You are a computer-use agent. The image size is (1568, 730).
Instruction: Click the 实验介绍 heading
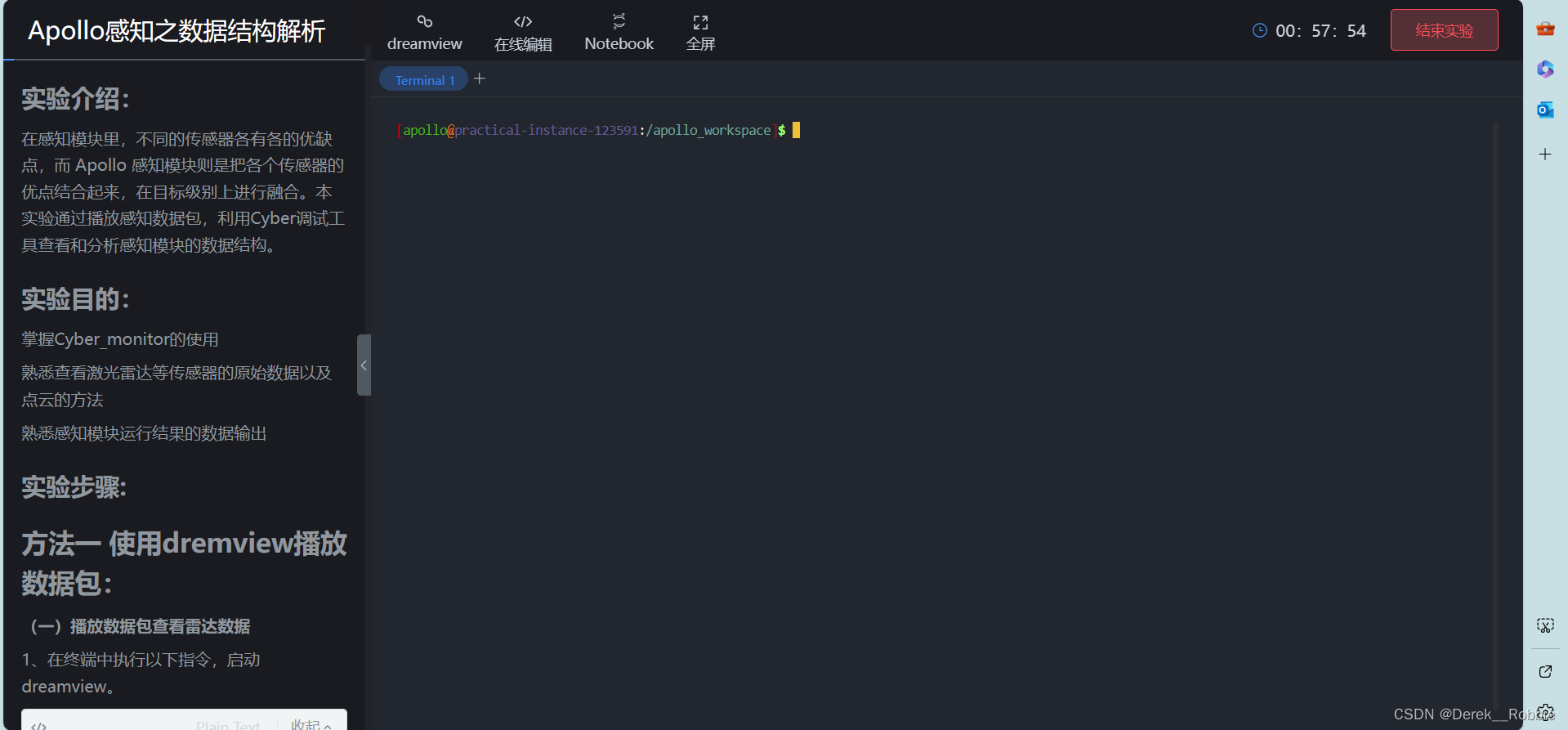75,99
